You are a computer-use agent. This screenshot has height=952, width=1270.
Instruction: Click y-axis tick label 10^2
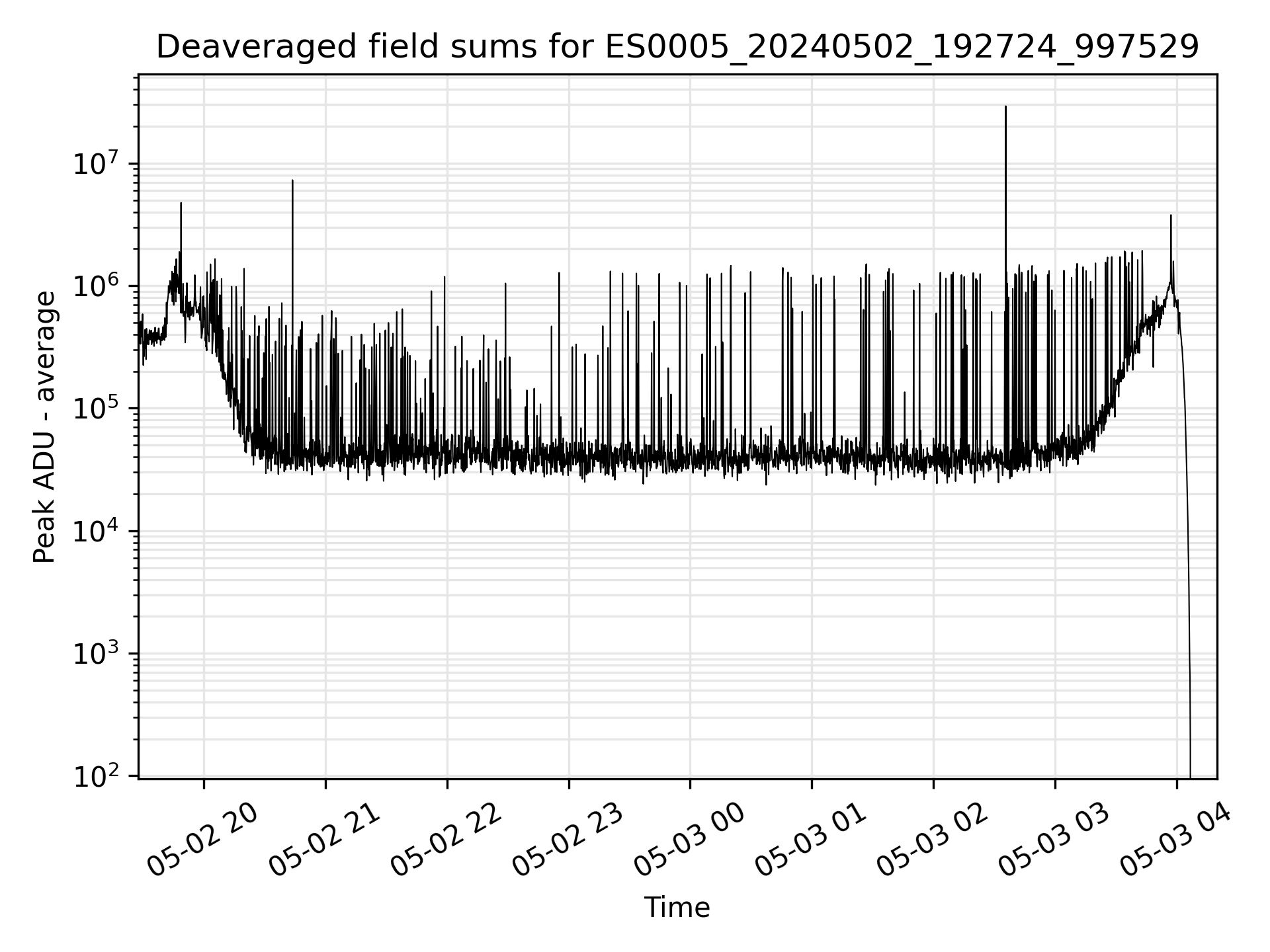97,776
